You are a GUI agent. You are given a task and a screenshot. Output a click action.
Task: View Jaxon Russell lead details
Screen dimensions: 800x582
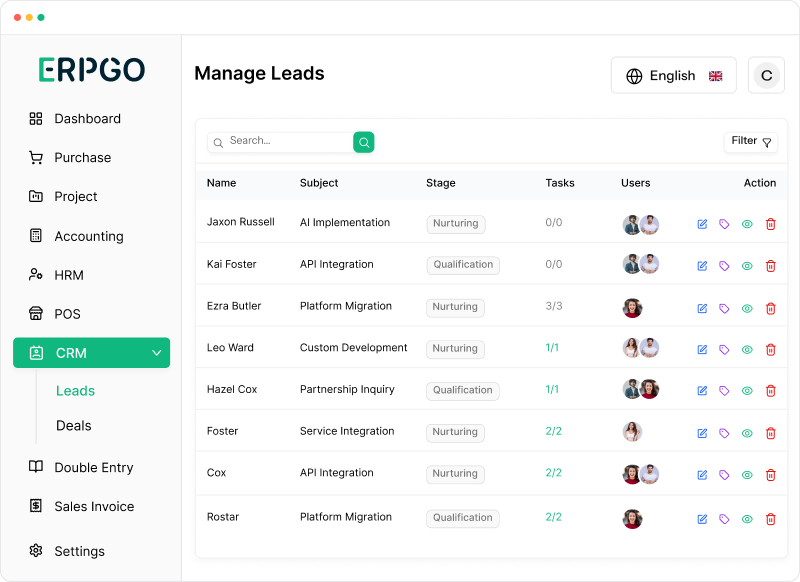click(747, 224)
